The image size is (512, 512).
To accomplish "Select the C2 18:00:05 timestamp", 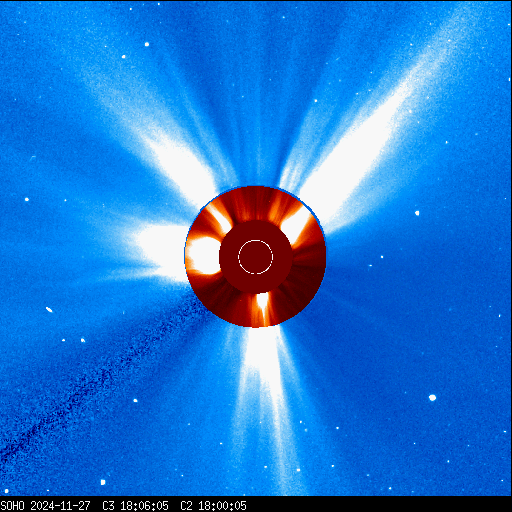I will point(213,506).
